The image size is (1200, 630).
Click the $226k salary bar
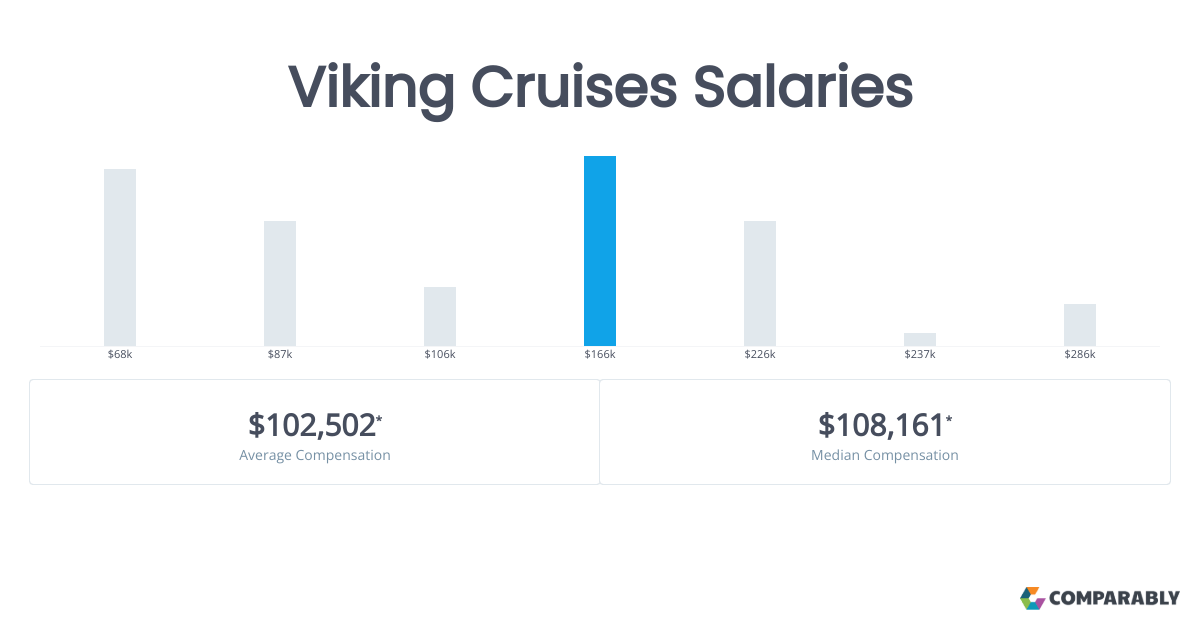point(760,283)
